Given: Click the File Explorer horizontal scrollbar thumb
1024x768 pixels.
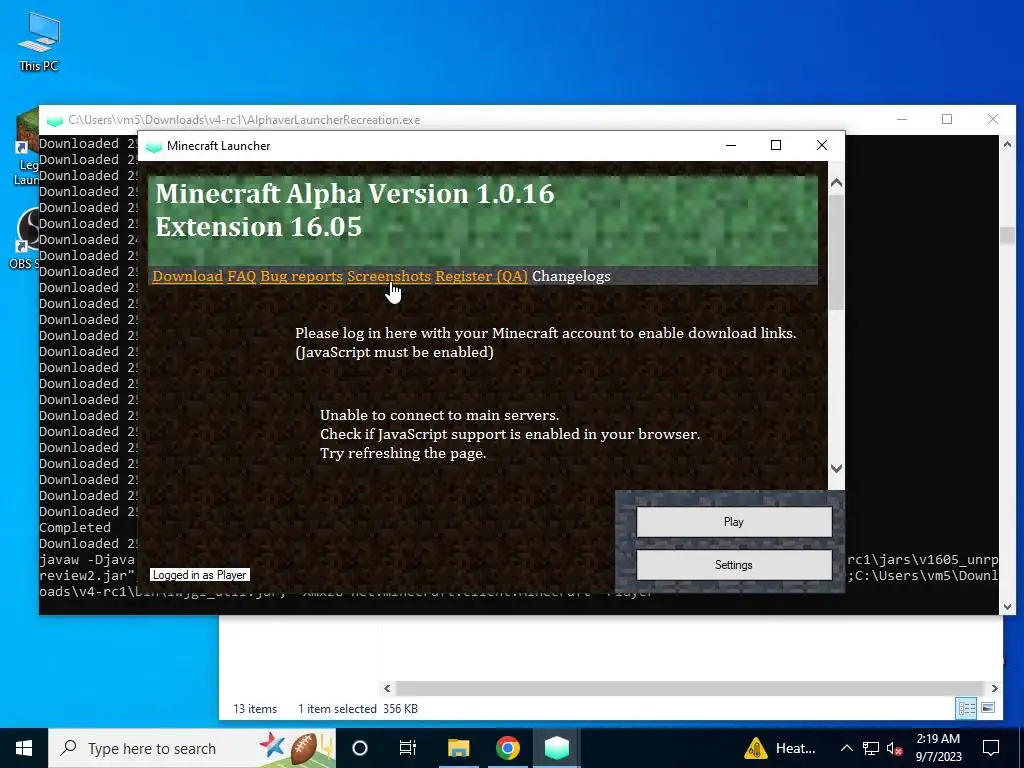Looking at the screenshot, I should 690,688.
